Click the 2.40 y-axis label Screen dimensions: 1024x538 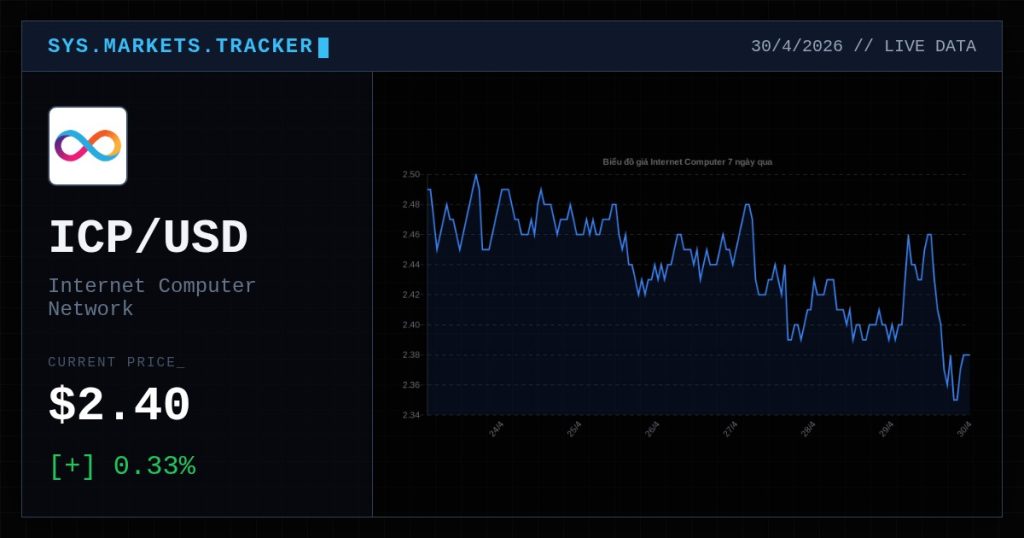click(x=411, y=324)
